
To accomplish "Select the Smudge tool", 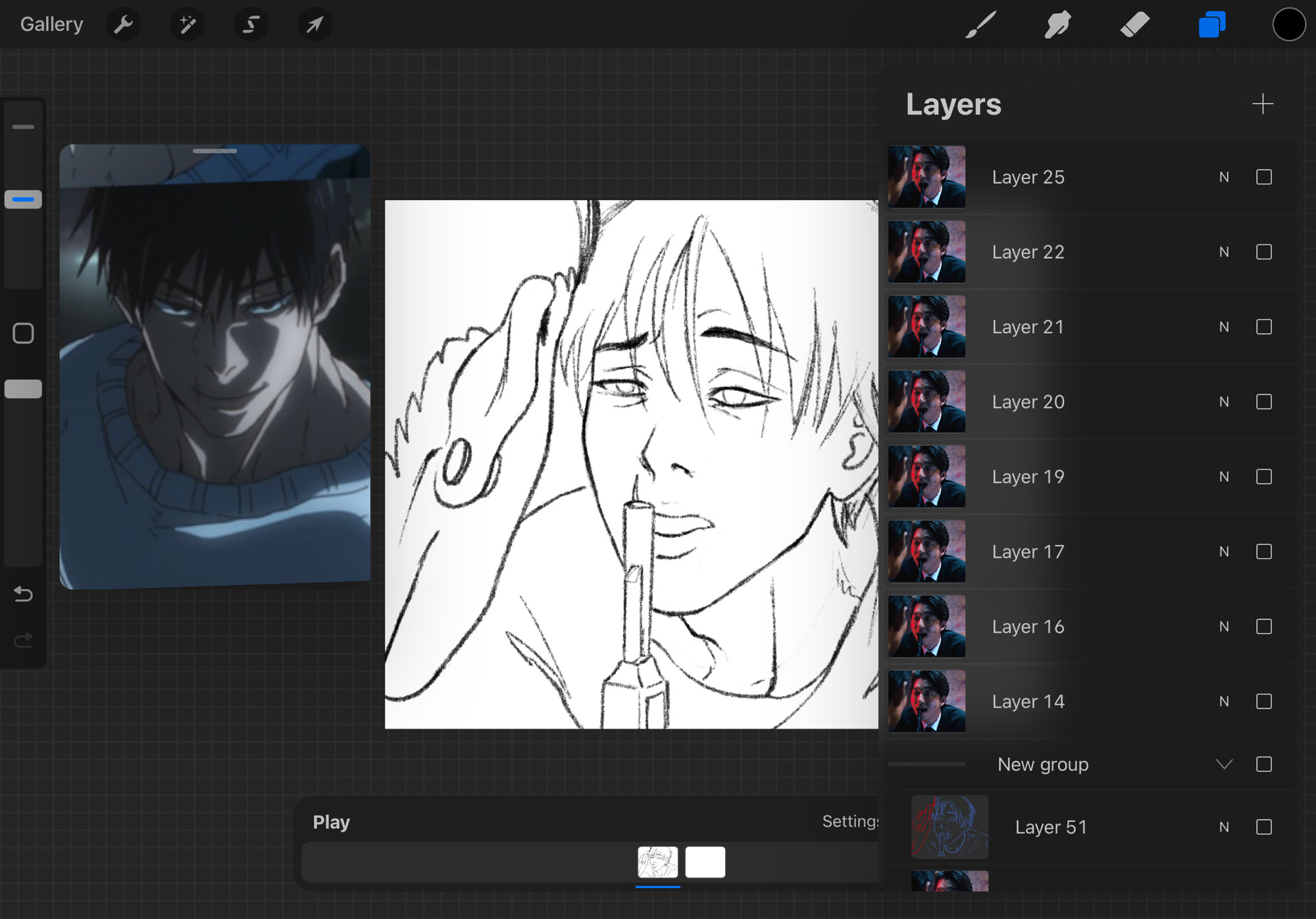I will pyautogui.click(x=1057, y=25).
